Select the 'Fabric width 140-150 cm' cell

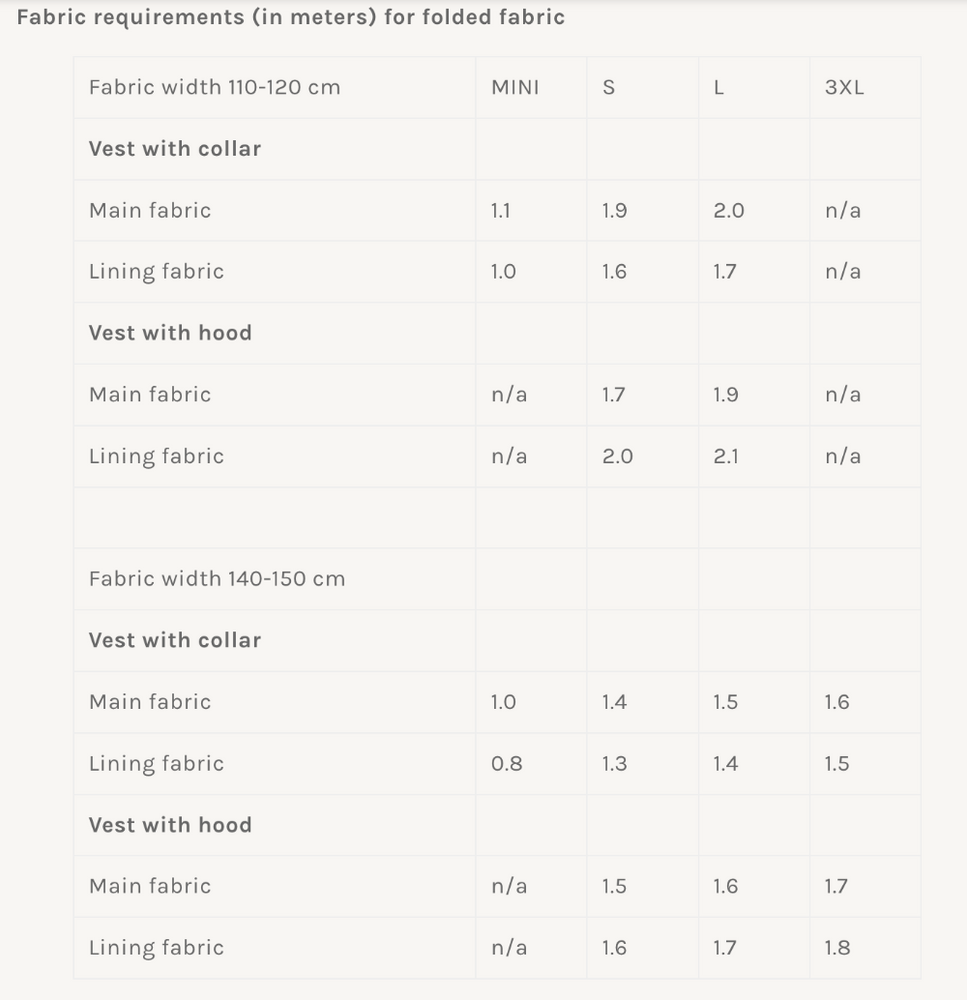pyautogui.click(x=216, y=579)
